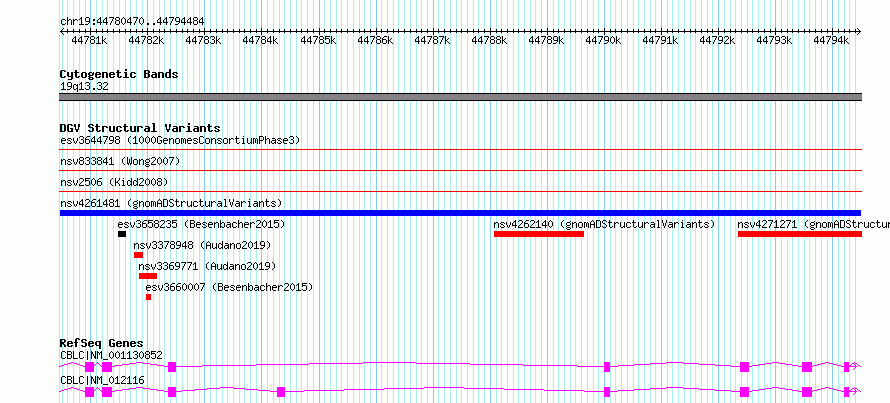Click the chr19:44780470..44794484 region label

point(132,21)
